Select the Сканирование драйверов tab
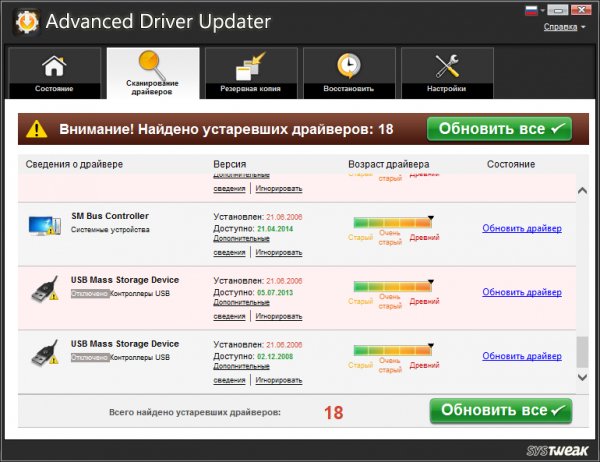The height and width of the screenshot is (462, 600). click(153, 73)
